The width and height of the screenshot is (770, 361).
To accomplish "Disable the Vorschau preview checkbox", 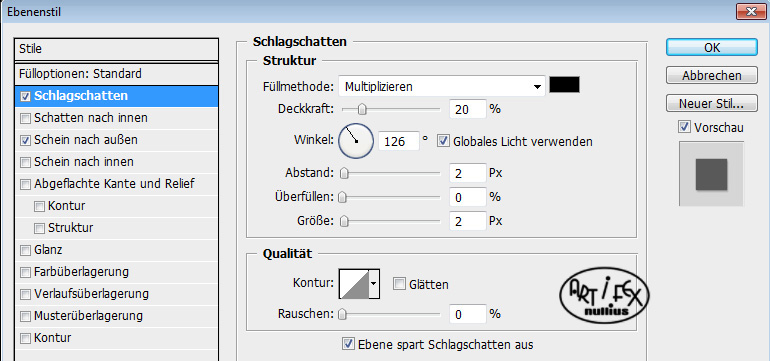I will [x=684, y=128].
